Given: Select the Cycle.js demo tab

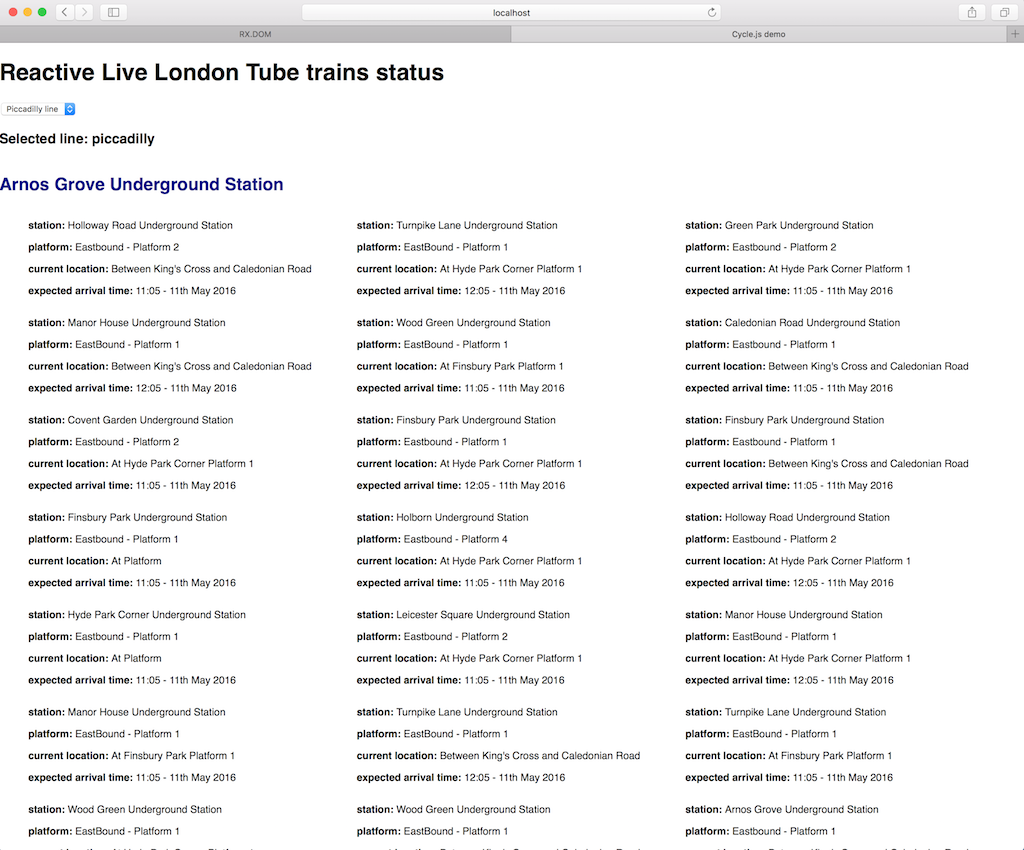Looking at the screenshot, I should pyautogui.click(x=758, y=34).
